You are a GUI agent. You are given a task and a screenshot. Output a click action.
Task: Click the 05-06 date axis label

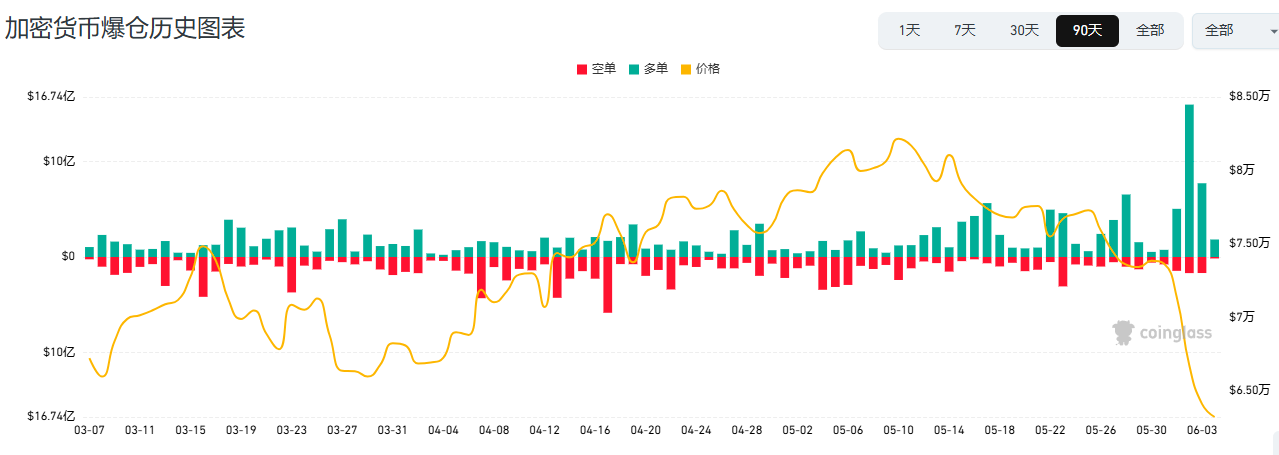click(x=848, y=430)
